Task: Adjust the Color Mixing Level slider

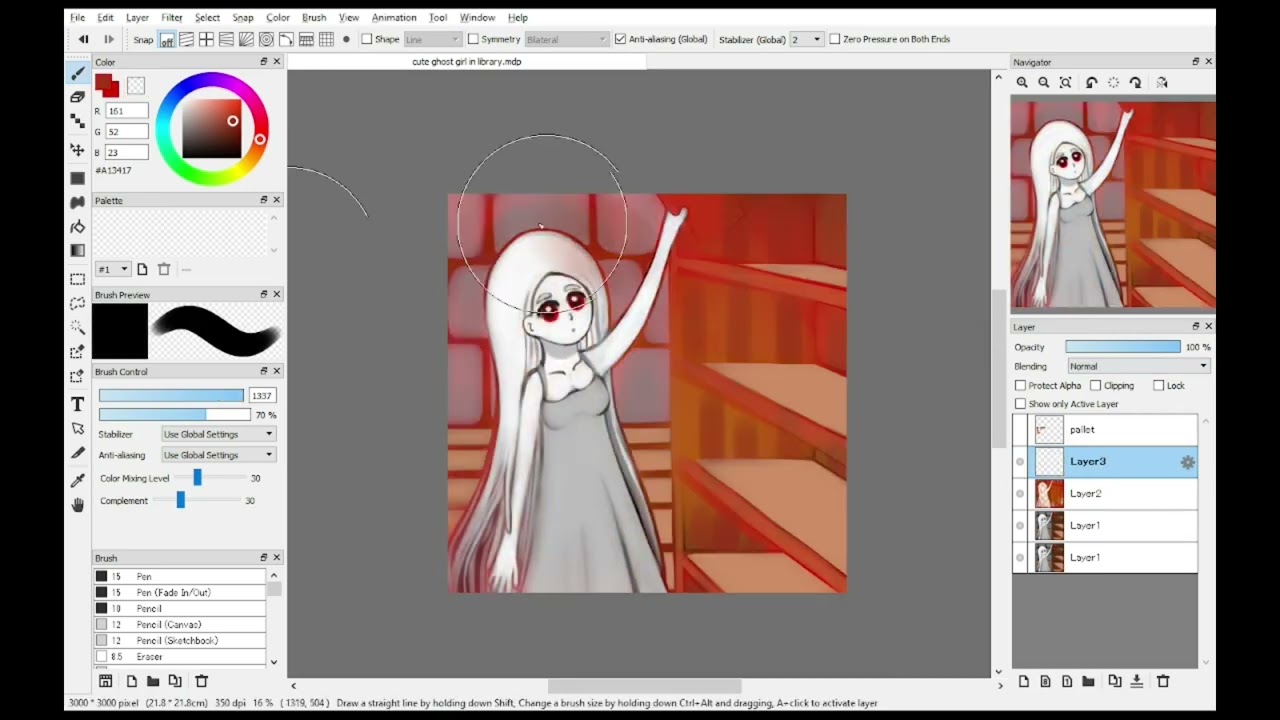Action: [196, 478]
